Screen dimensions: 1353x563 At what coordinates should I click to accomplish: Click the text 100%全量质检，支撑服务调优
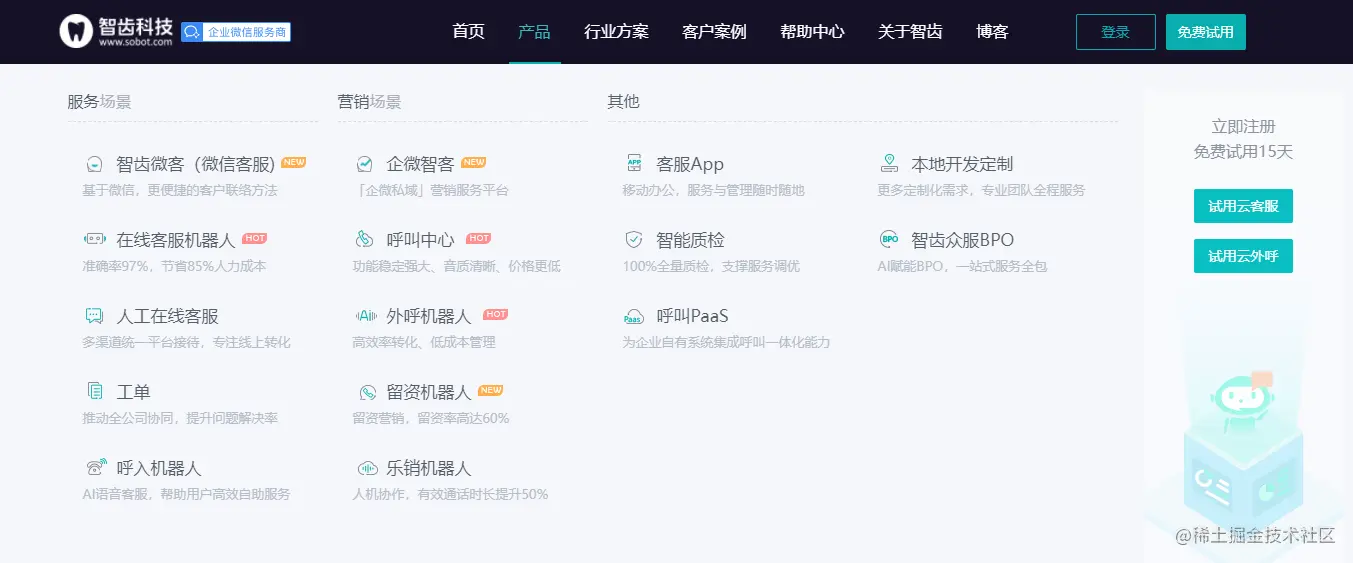[711, 266]
